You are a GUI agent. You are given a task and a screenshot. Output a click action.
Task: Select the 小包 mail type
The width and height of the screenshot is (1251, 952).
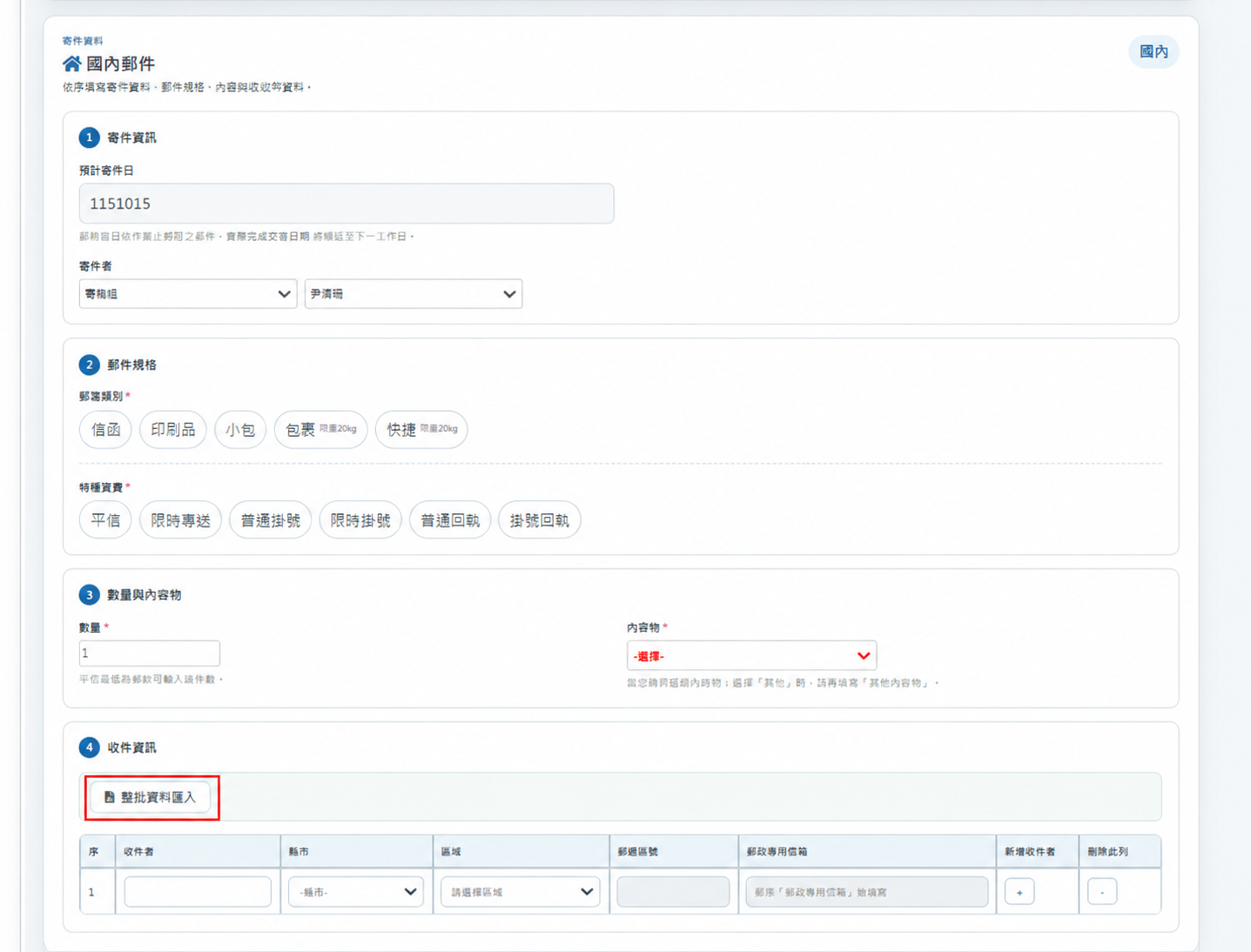coord(240,430)
